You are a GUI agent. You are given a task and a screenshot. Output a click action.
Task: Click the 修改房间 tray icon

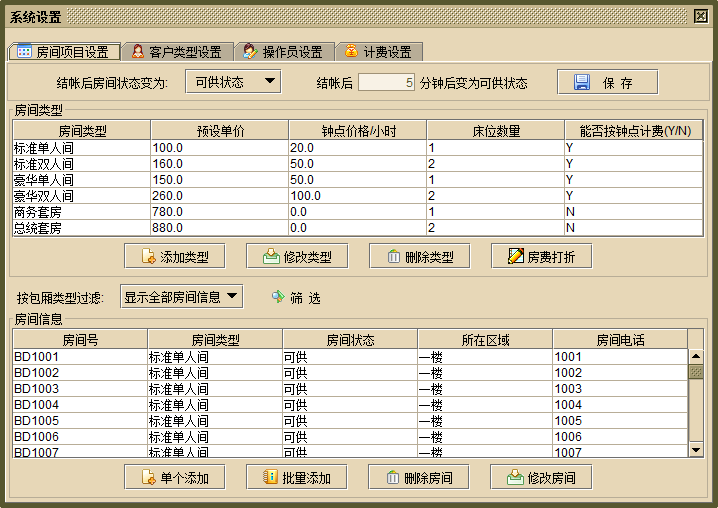pyautogui.click(x=515, y=477)
